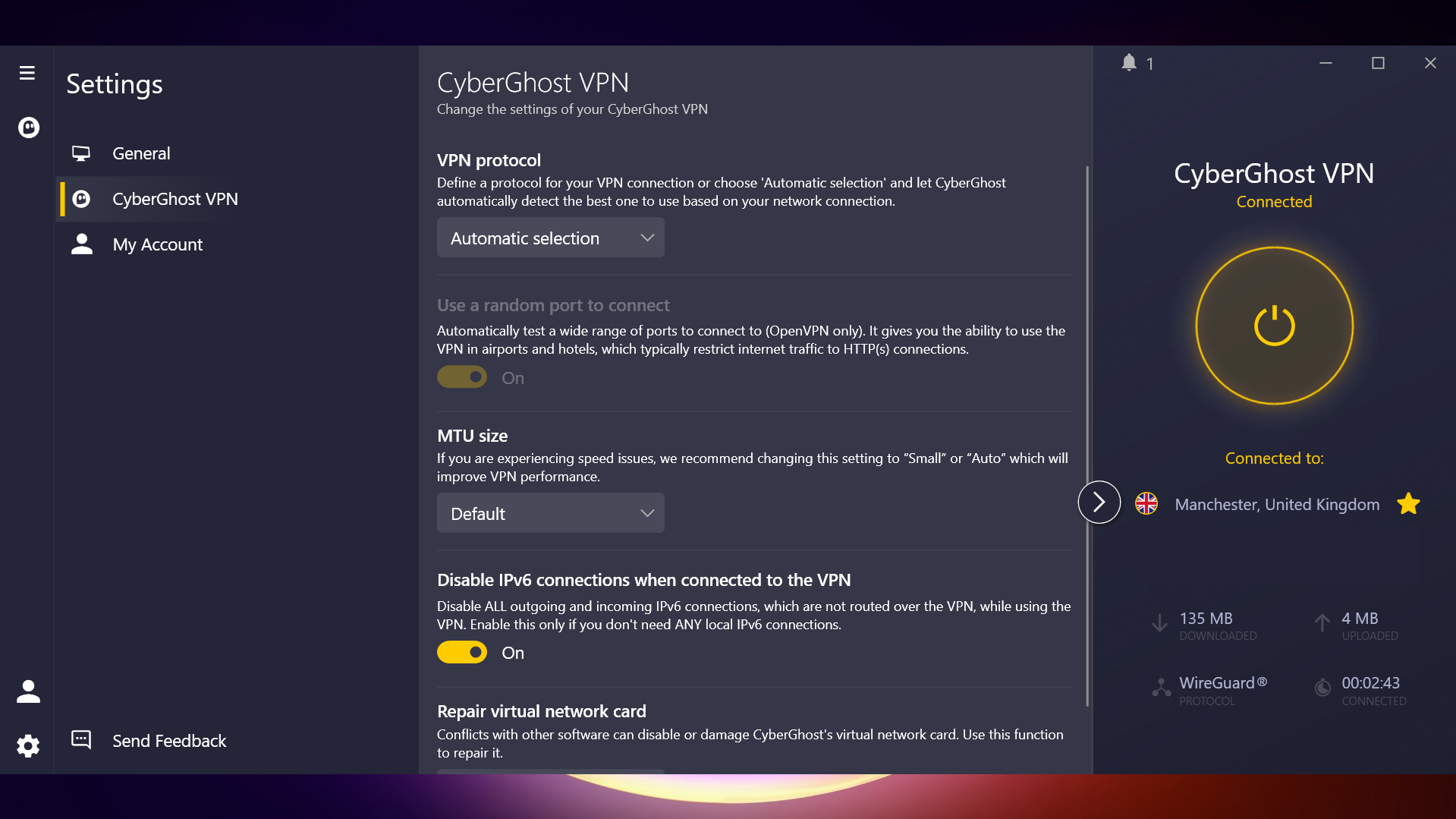Click the WireGuard protocol icon
The height and width of the screenshot is (819, 1456).
click(x=1161, y=688)
